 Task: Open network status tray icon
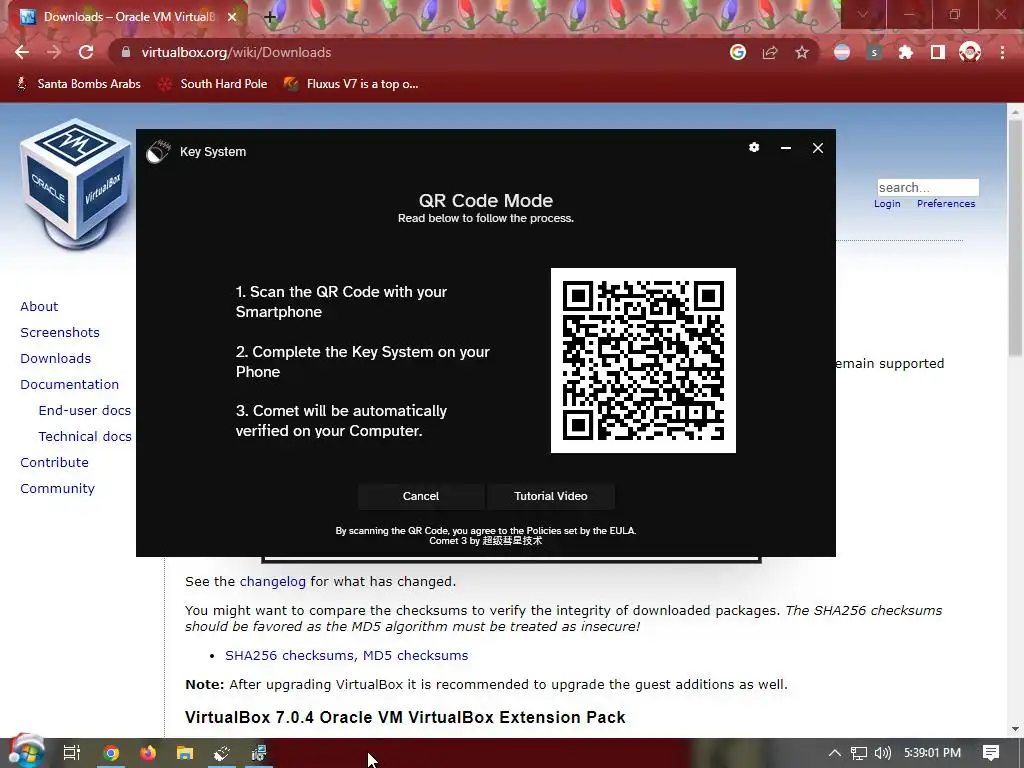click(x=859, y=753)
